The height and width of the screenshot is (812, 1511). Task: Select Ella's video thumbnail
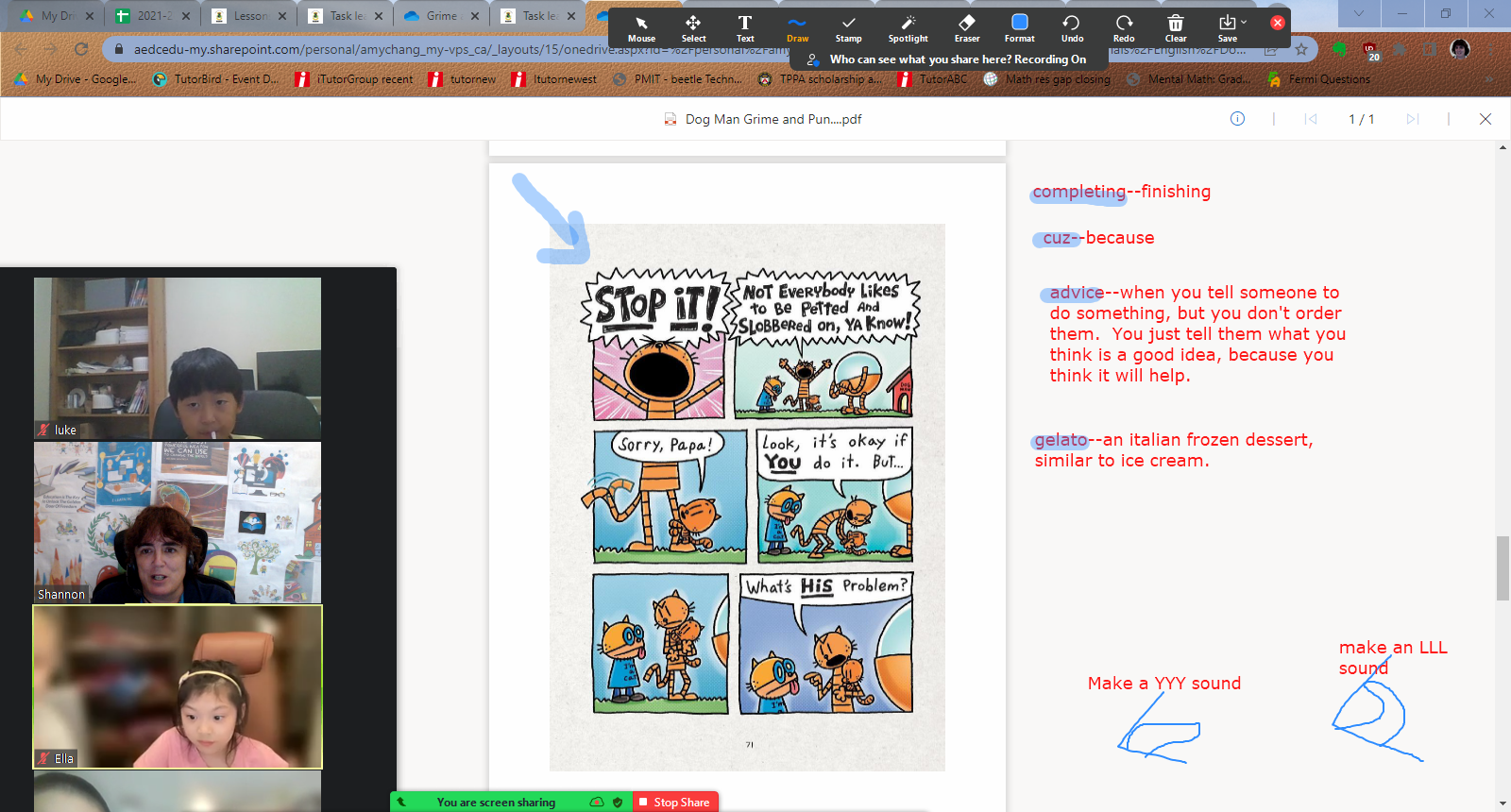coord(178,686)
